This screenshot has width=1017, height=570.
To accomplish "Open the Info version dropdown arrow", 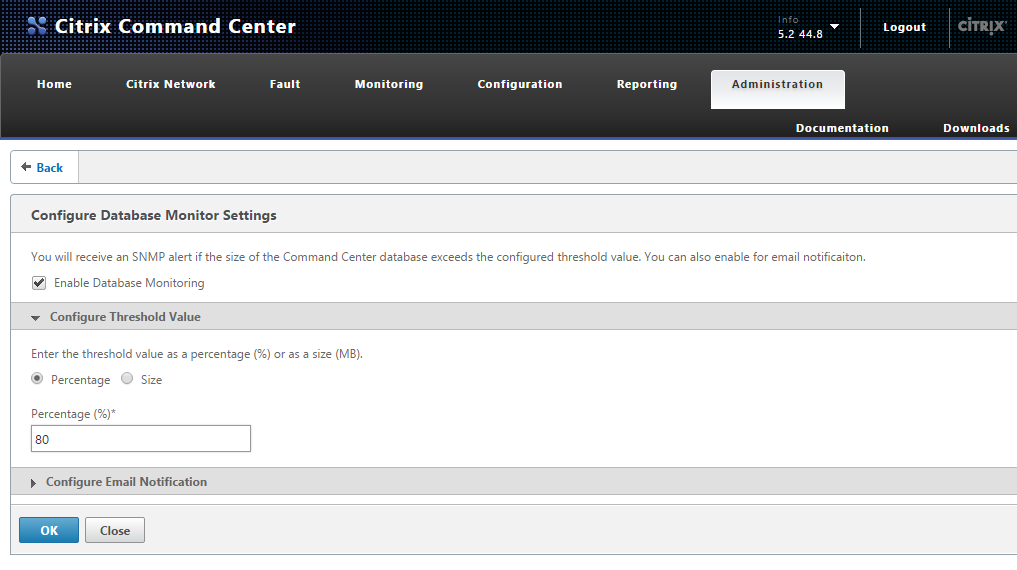I will click(834, 26).
